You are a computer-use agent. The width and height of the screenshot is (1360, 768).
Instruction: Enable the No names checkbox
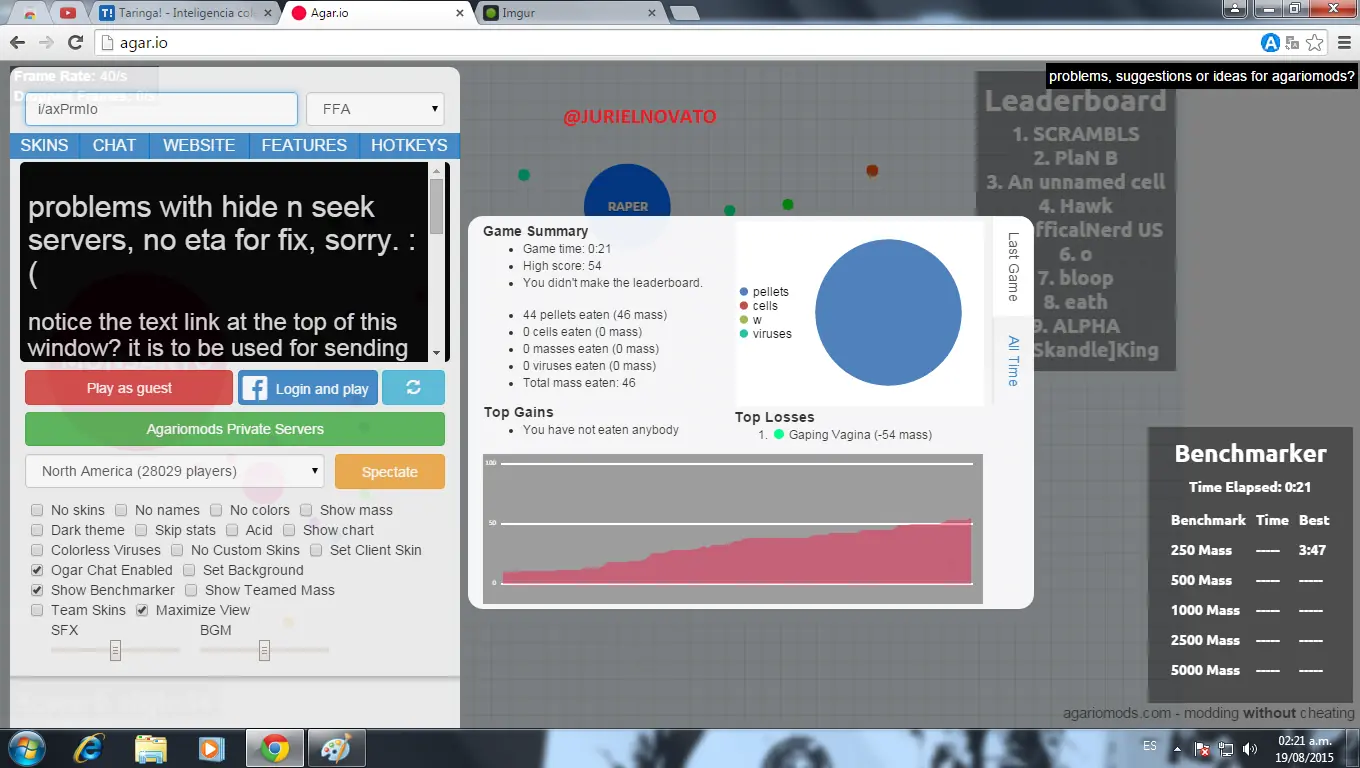pos(121,510)
